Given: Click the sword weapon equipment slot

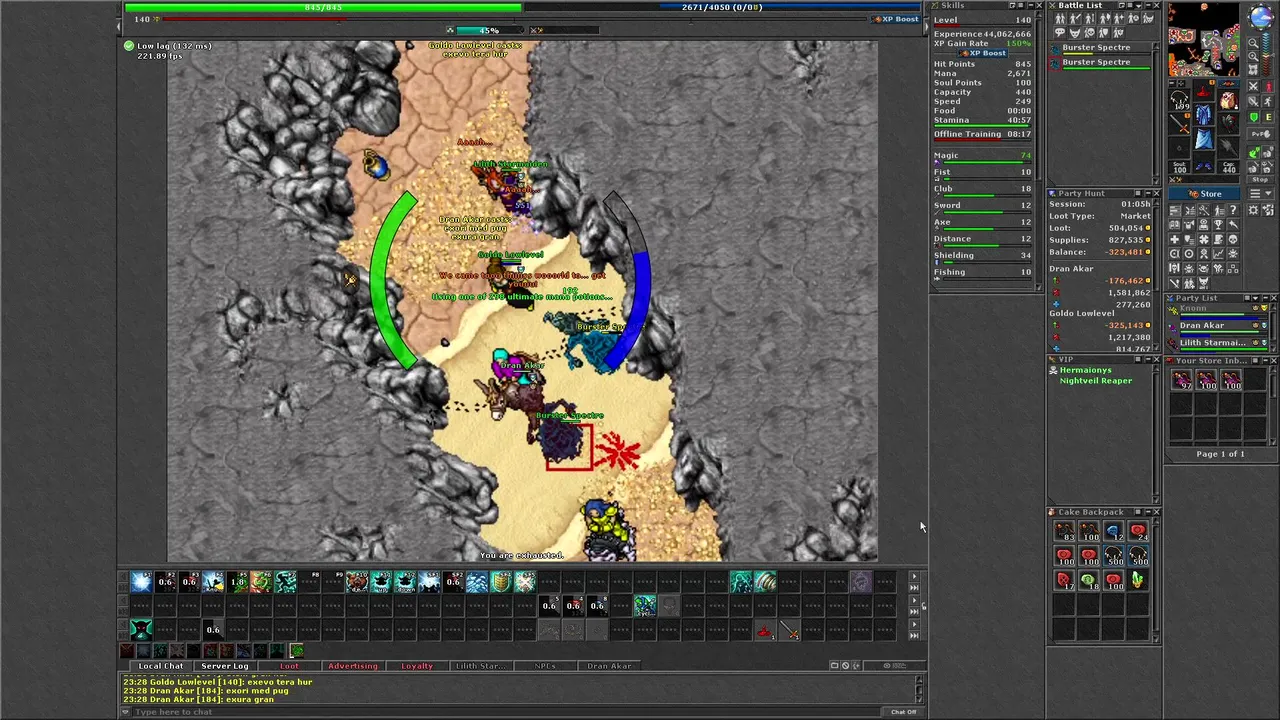Looking at the screenshot, I should click(x=1179, y=124).
